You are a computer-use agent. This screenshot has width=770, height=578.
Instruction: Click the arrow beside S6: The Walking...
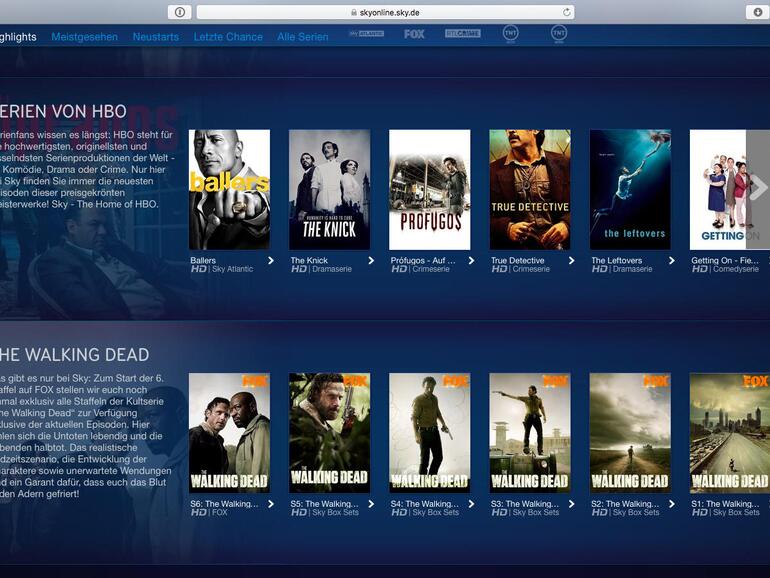pos(271,504)
